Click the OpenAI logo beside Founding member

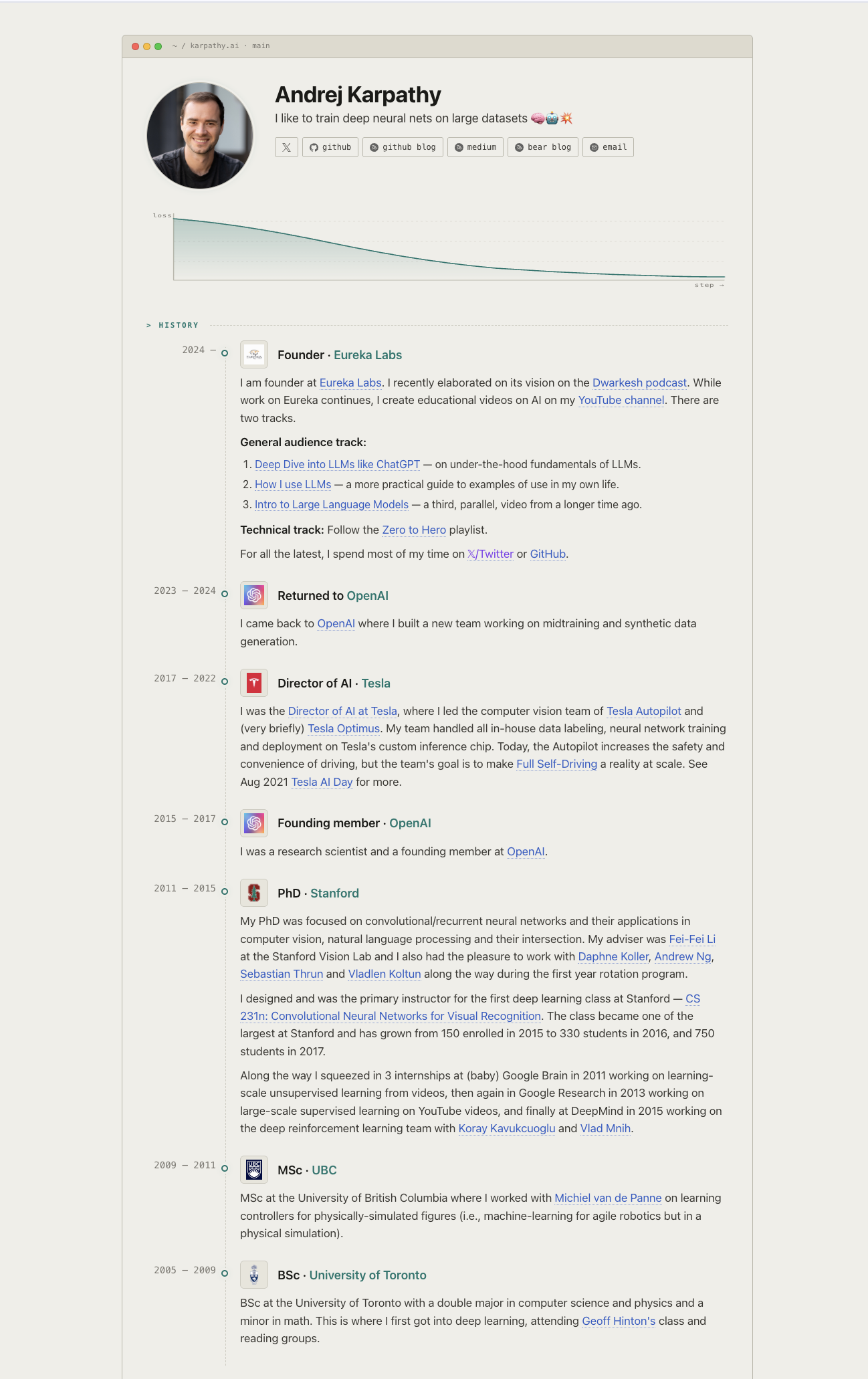(254, 823)
